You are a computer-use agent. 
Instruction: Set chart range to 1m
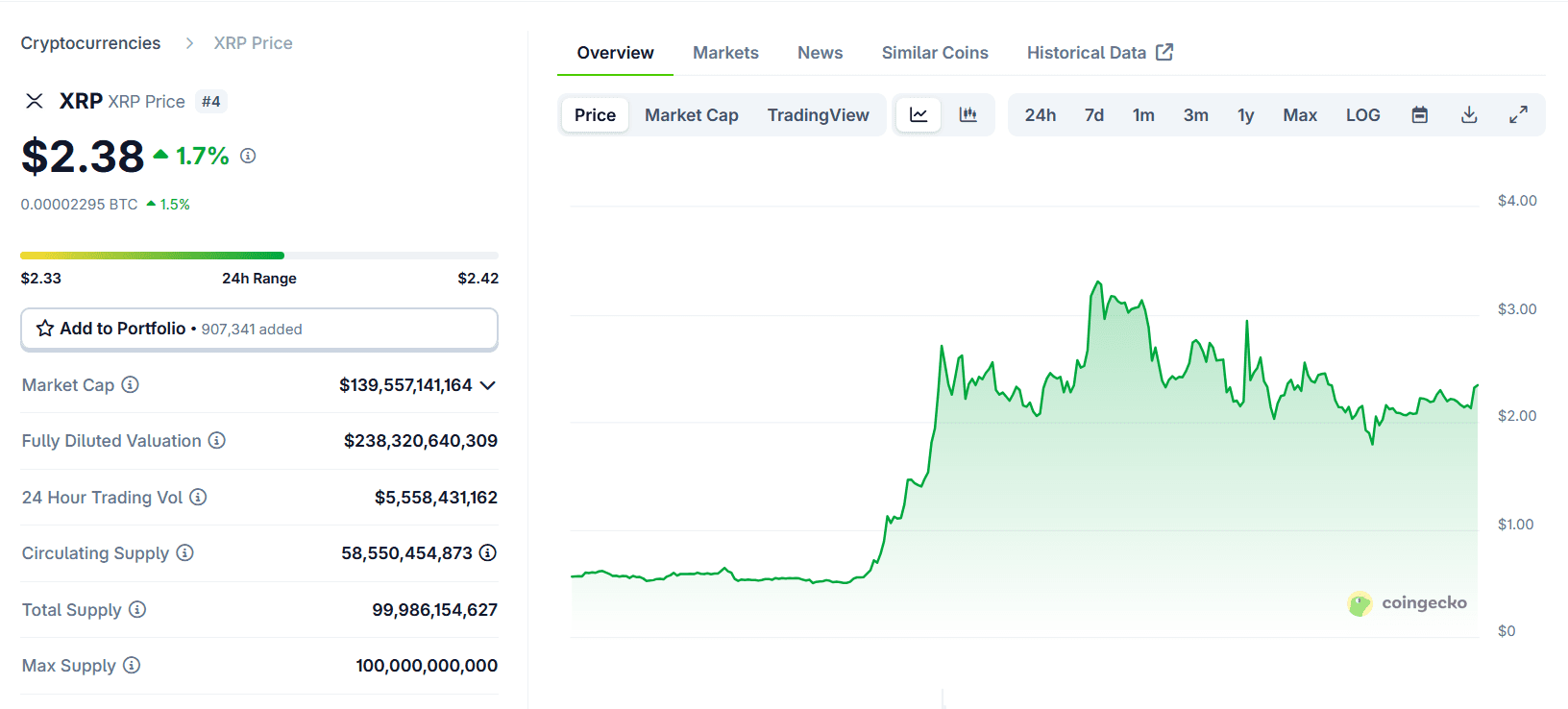click(x=1143, y=115)
